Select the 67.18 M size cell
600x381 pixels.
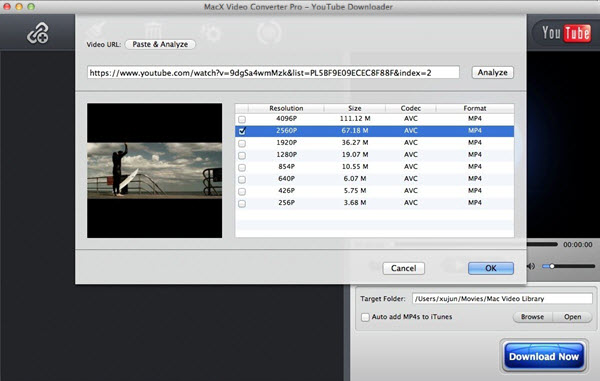(355, 131)
